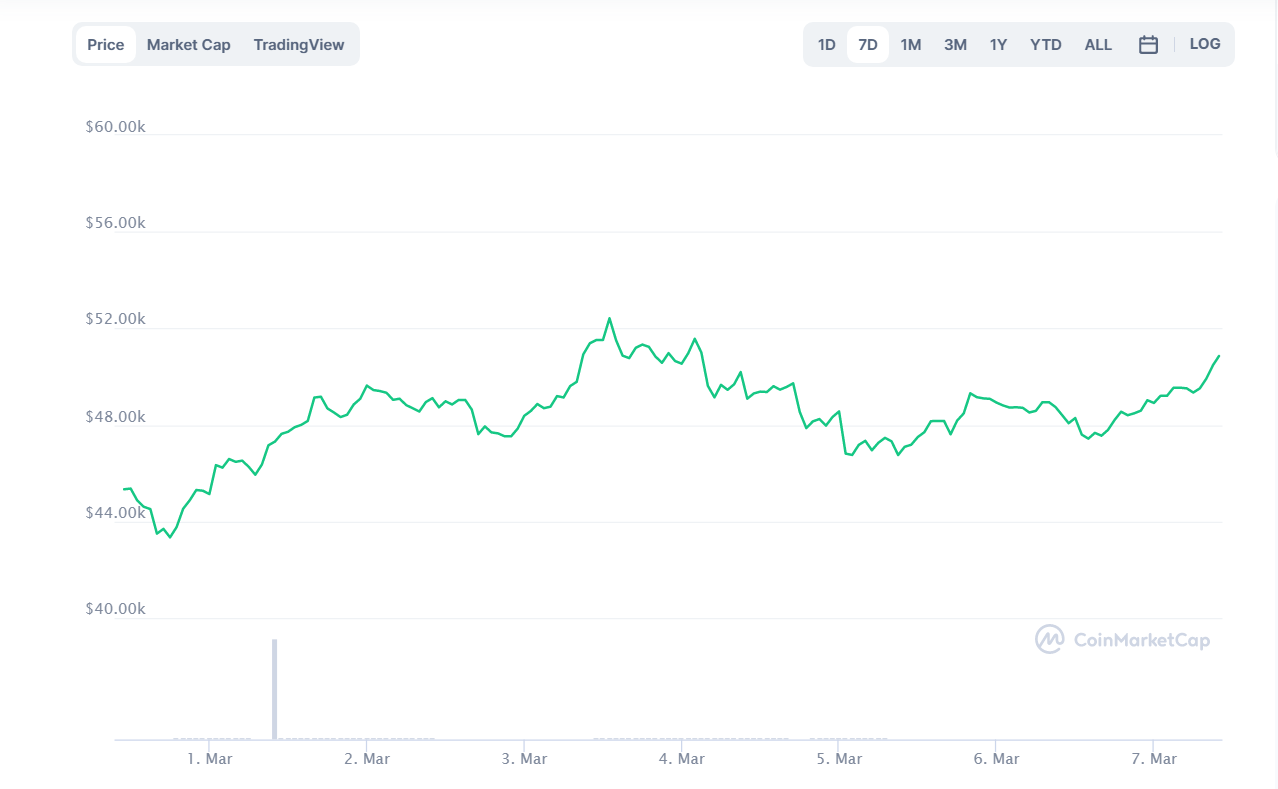The height and width of the screenshot is (789, 1278).
Task: Select the 1Y time range
Action: (998, 45)
